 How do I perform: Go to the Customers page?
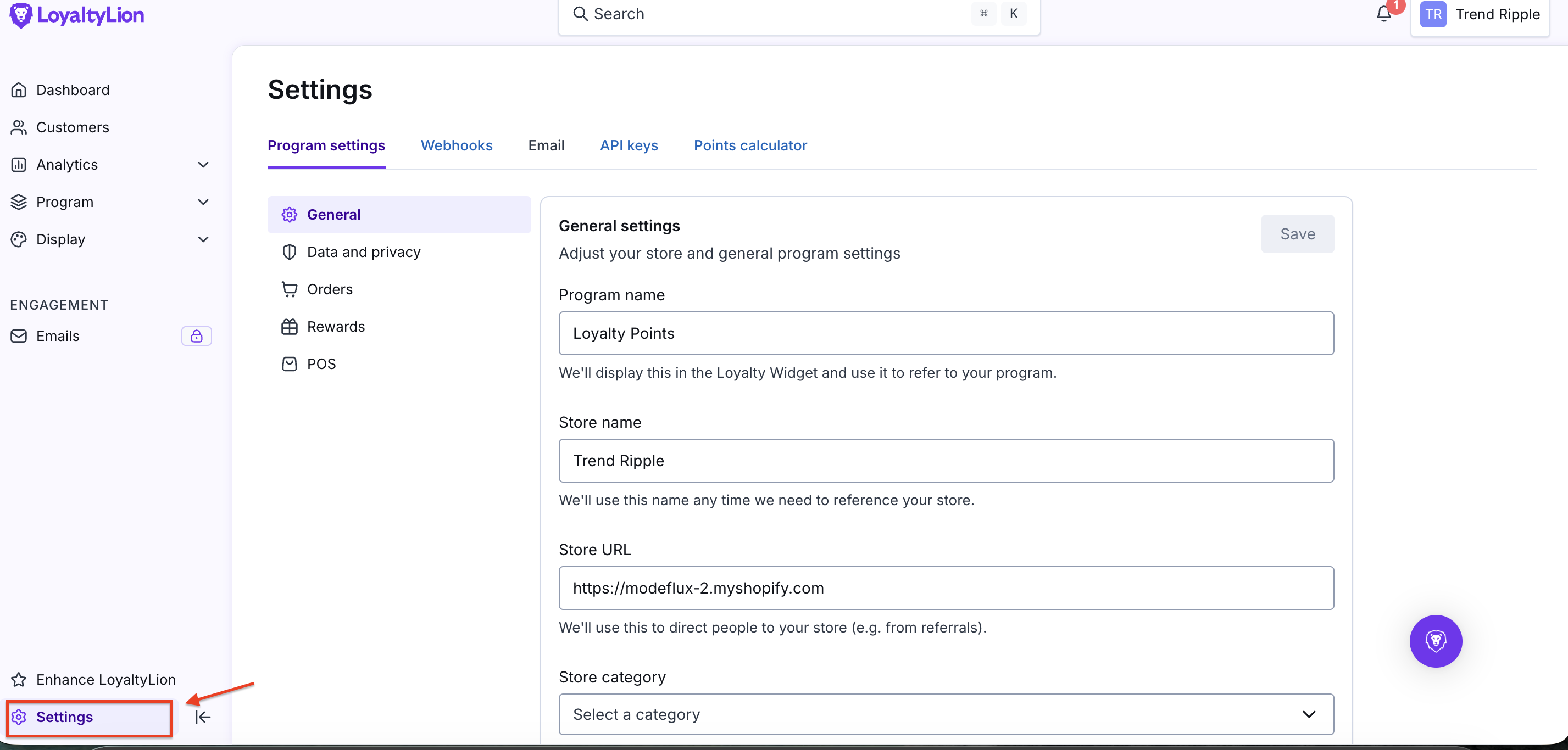point(73,127)
